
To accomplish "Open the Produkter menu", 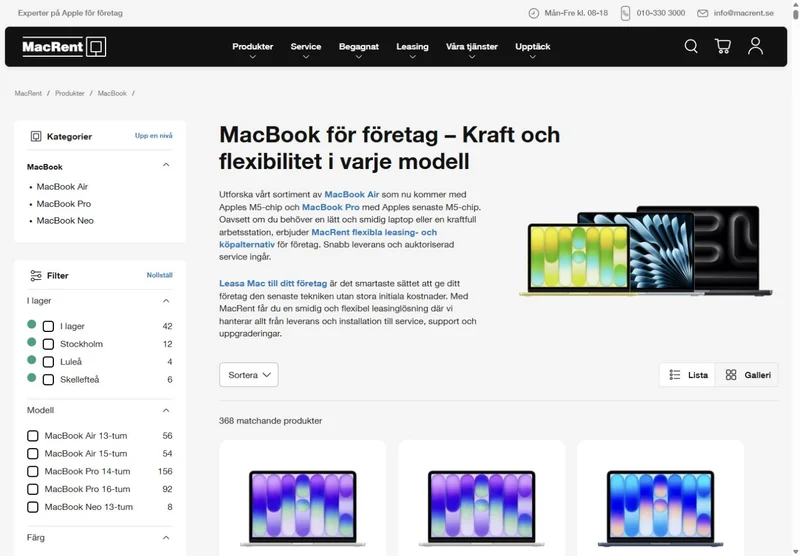I will point(253,46).
